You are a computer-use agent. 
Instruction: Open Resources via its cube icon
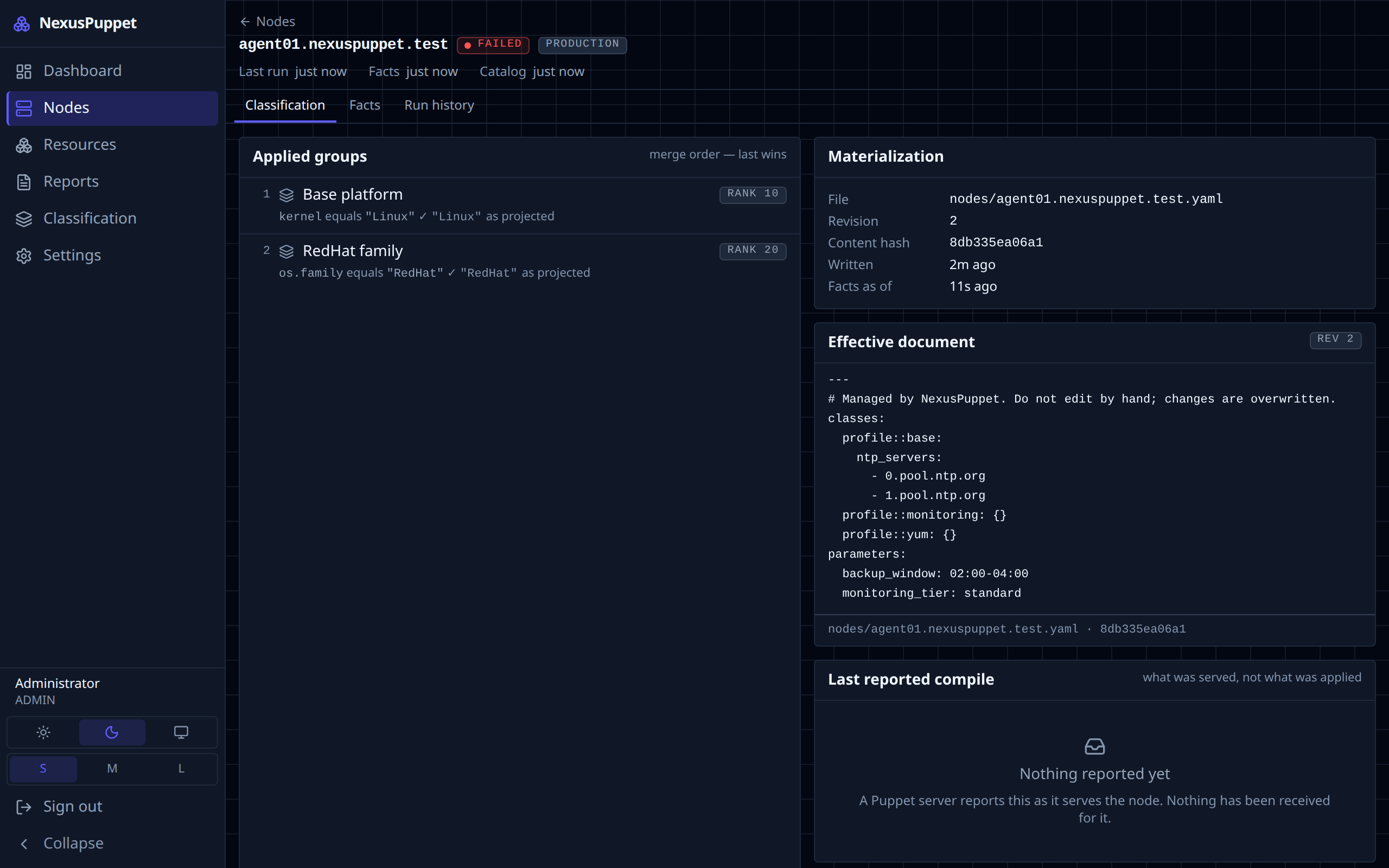click(x=23, y=145)
